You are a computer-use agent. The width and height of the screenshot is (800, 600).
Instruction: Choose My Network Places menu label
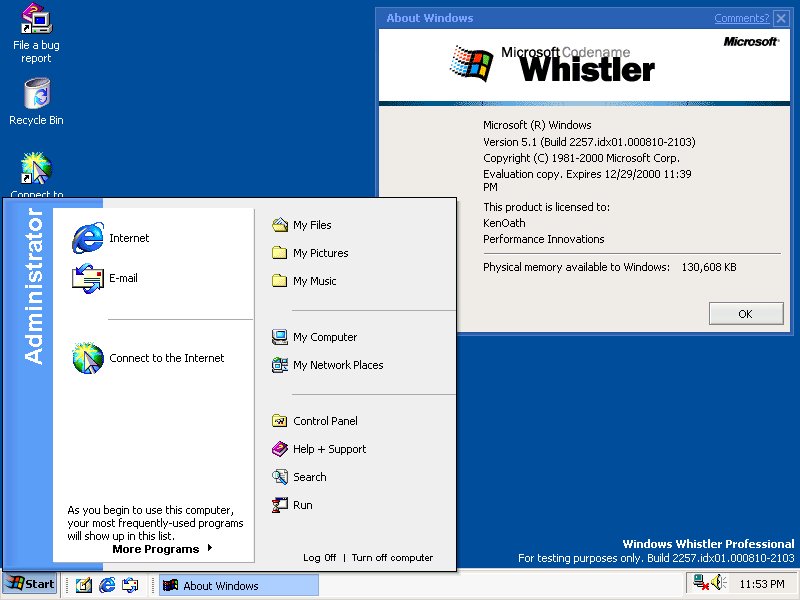pyautogui.click(x=338, y=365)
